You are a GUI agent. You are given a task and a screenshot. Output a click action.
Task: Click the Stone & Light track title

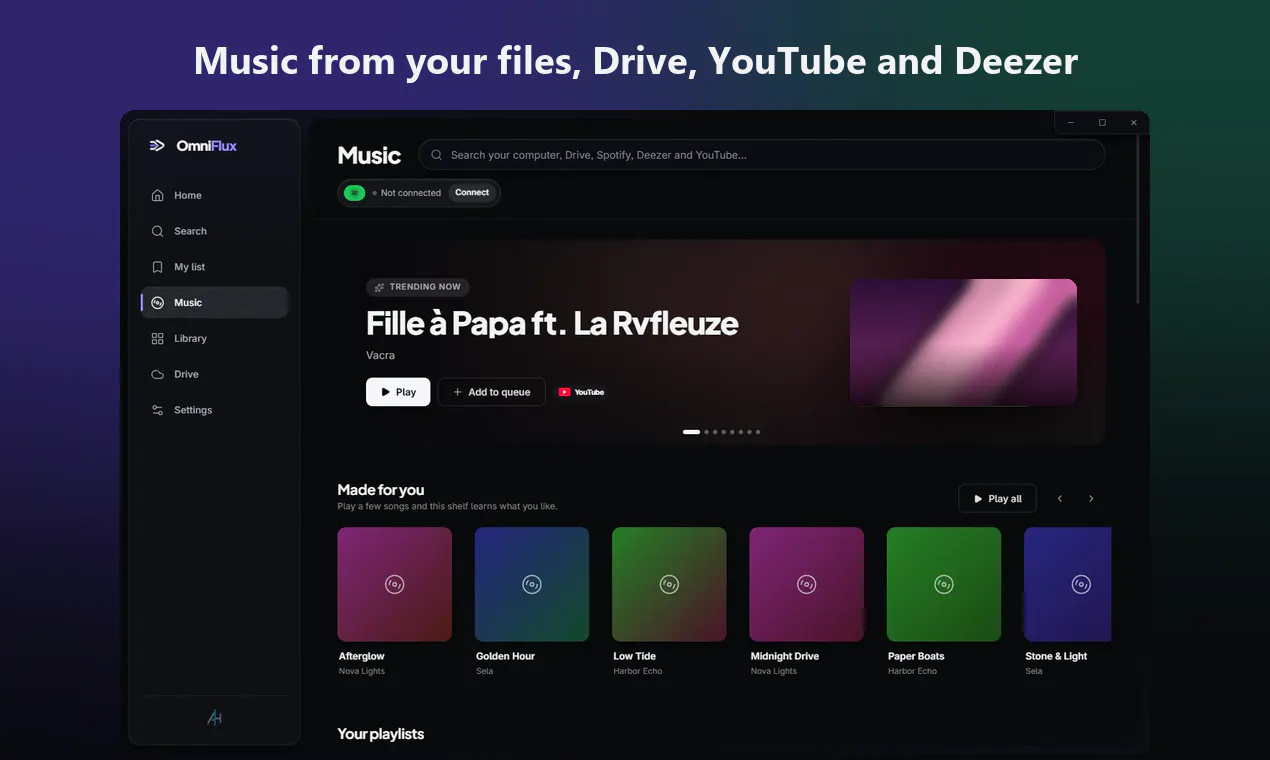click(x=1056, y=656)
